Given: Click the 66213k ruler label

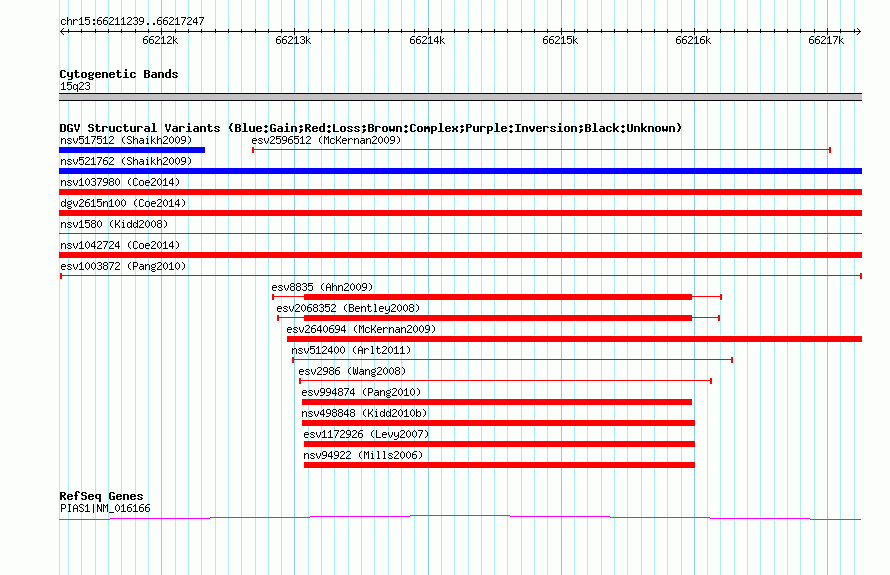Looking at the screenshot, I should pos(293,40).
